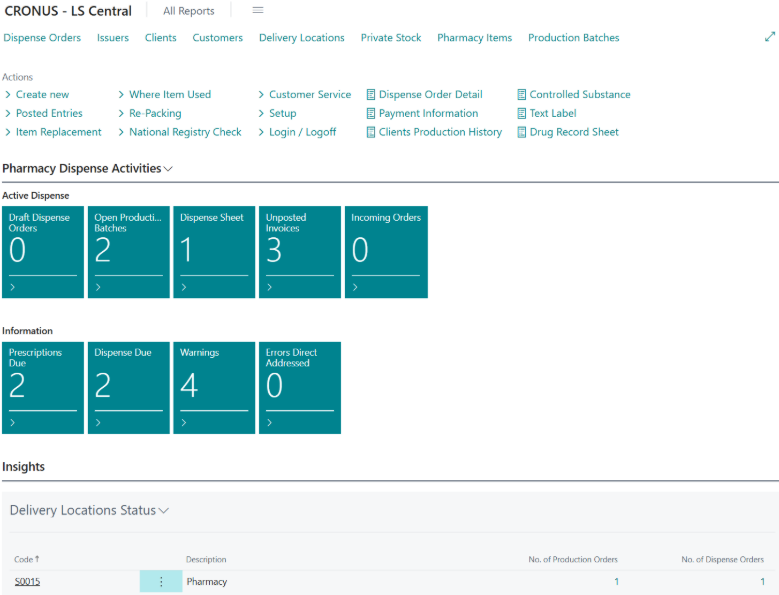Screen dimensions: 779x595
Task: Click the three-dot menu for row S0015
Action: [161, 582]
